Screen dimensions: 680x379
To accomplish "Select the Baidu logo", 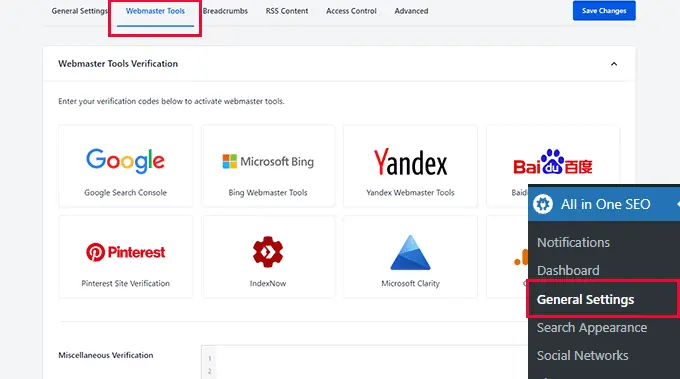I will click(x=552, y=162).
